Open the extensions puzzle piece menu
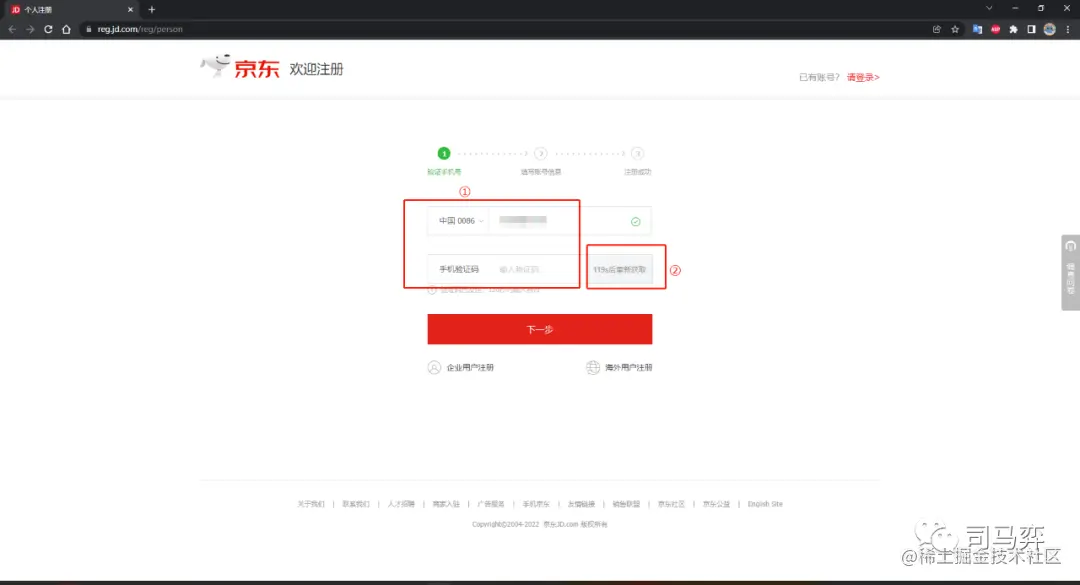The height and width of the screenshot is (585, 1080). pyautogui.click(x=1013, y=29)
